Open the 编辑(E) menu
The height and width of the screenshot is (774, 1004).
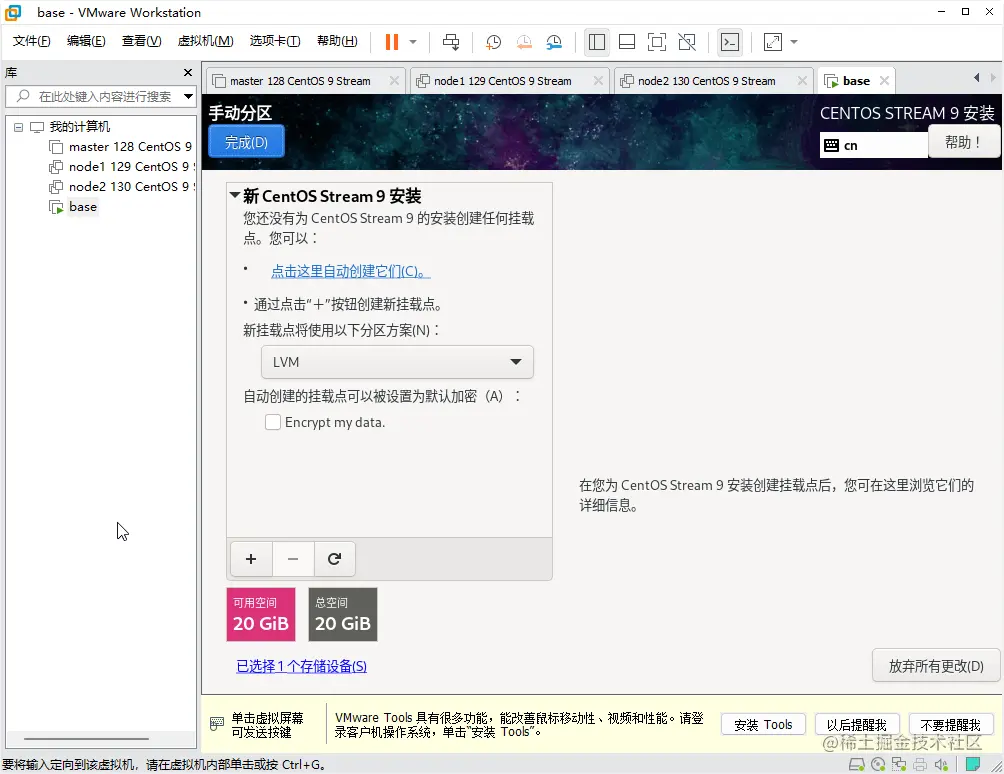coord(86,41)
